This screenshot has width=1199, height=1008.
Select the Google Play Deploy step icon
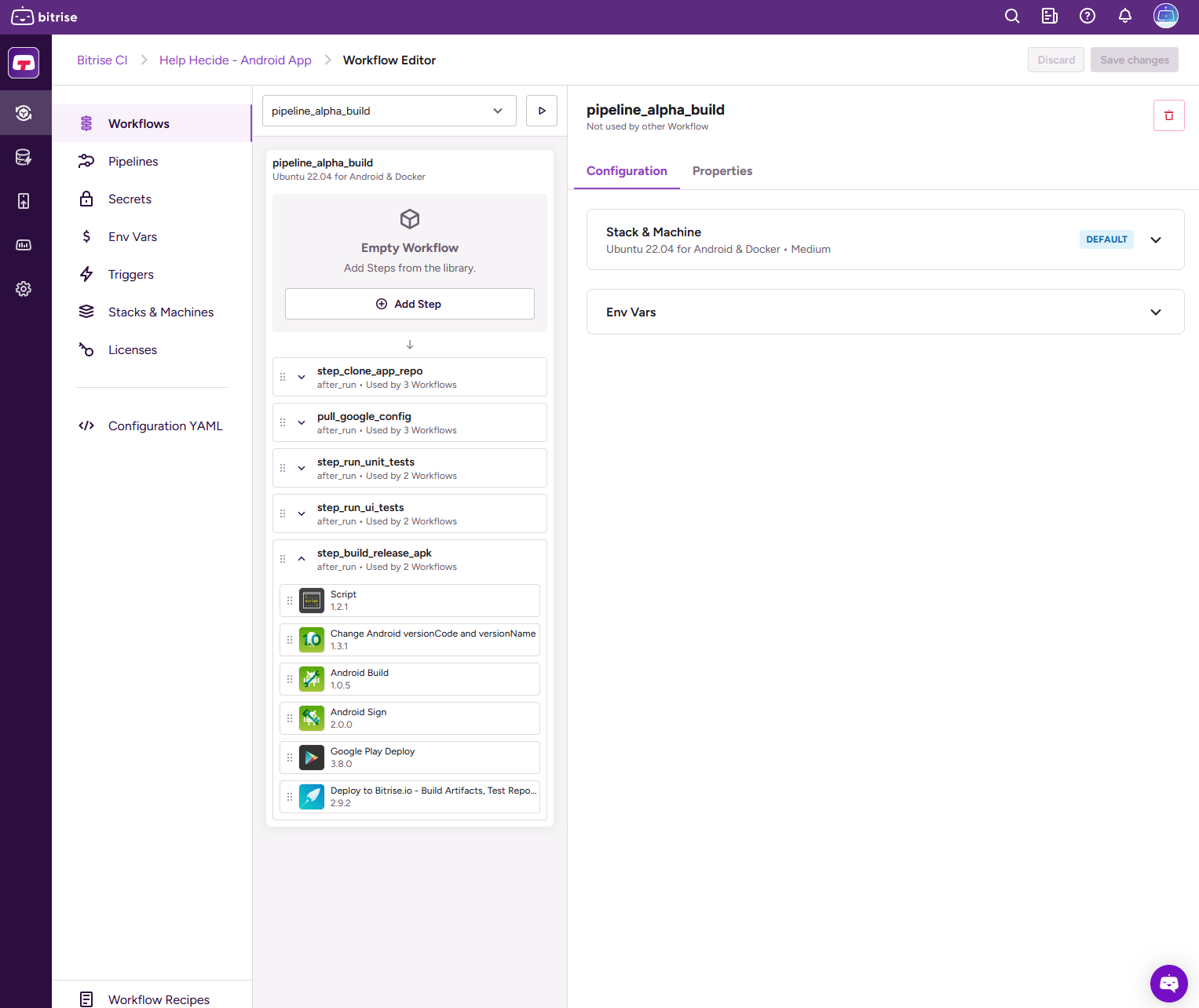(x=312, y=758)
